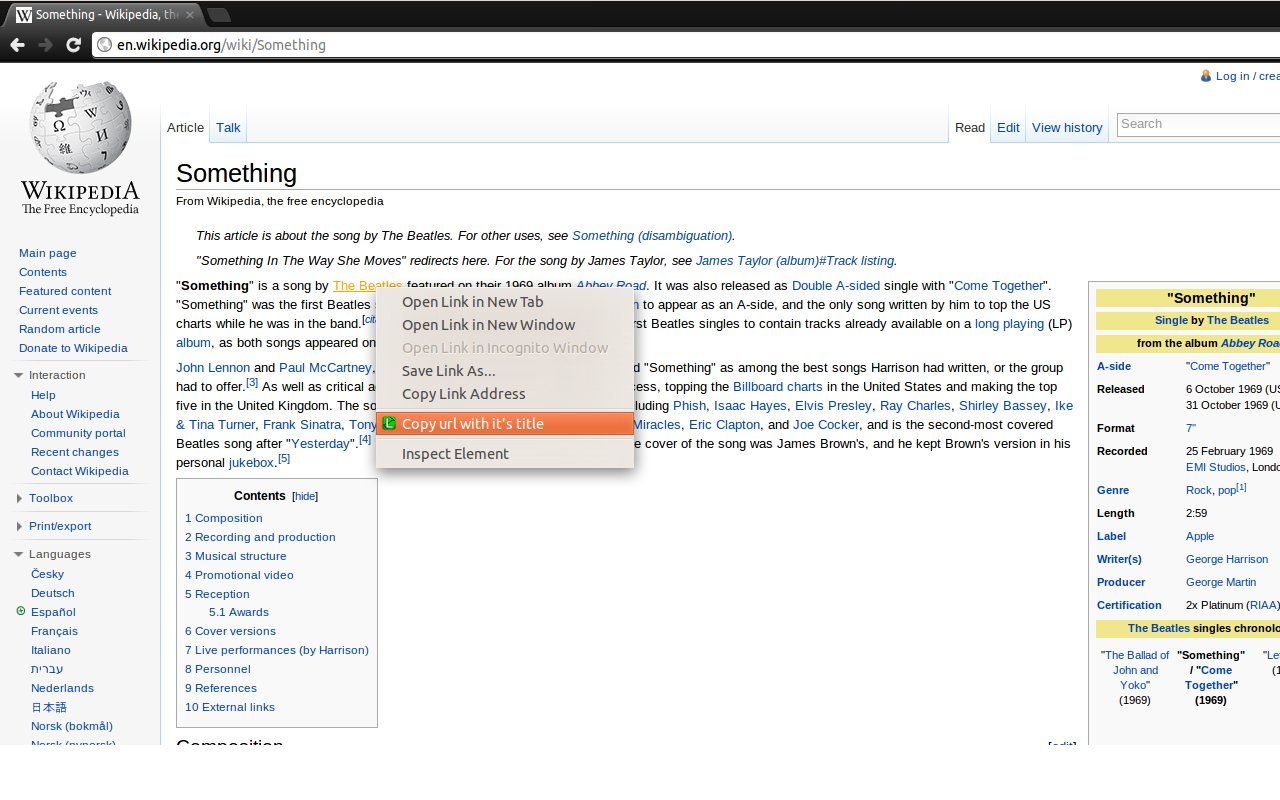
Task: Click the browser back arrow button
Action: click(18, 45)
